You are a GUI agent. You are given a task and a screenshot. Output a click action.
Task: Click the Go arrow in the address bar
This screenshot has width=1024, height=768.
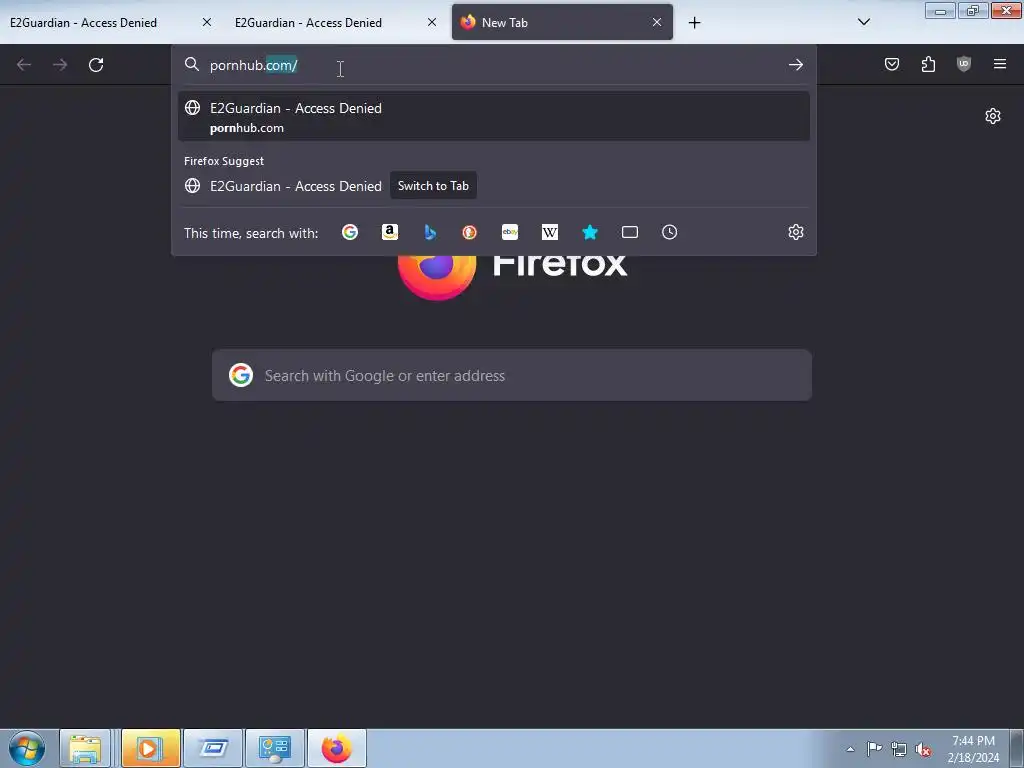coord(795,65)
